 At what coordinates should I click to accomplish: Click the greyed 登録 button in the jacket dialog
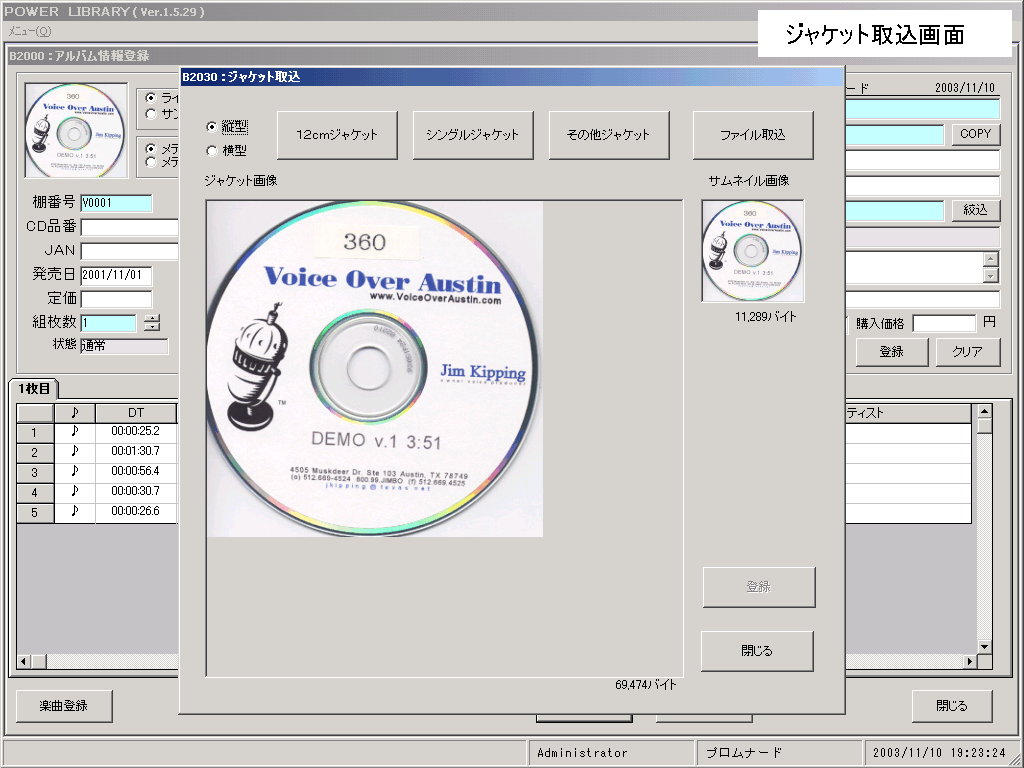click(x=759, y=587)
